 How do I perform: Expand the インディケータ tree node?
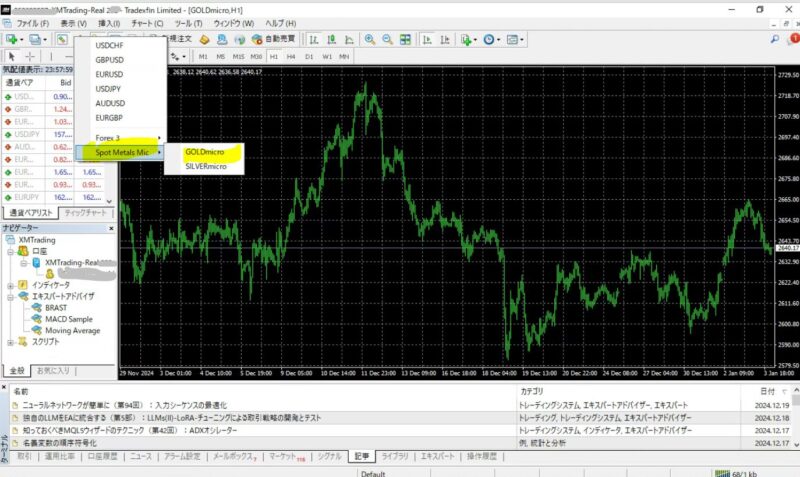pyautogui.click(x=10, y=285)
